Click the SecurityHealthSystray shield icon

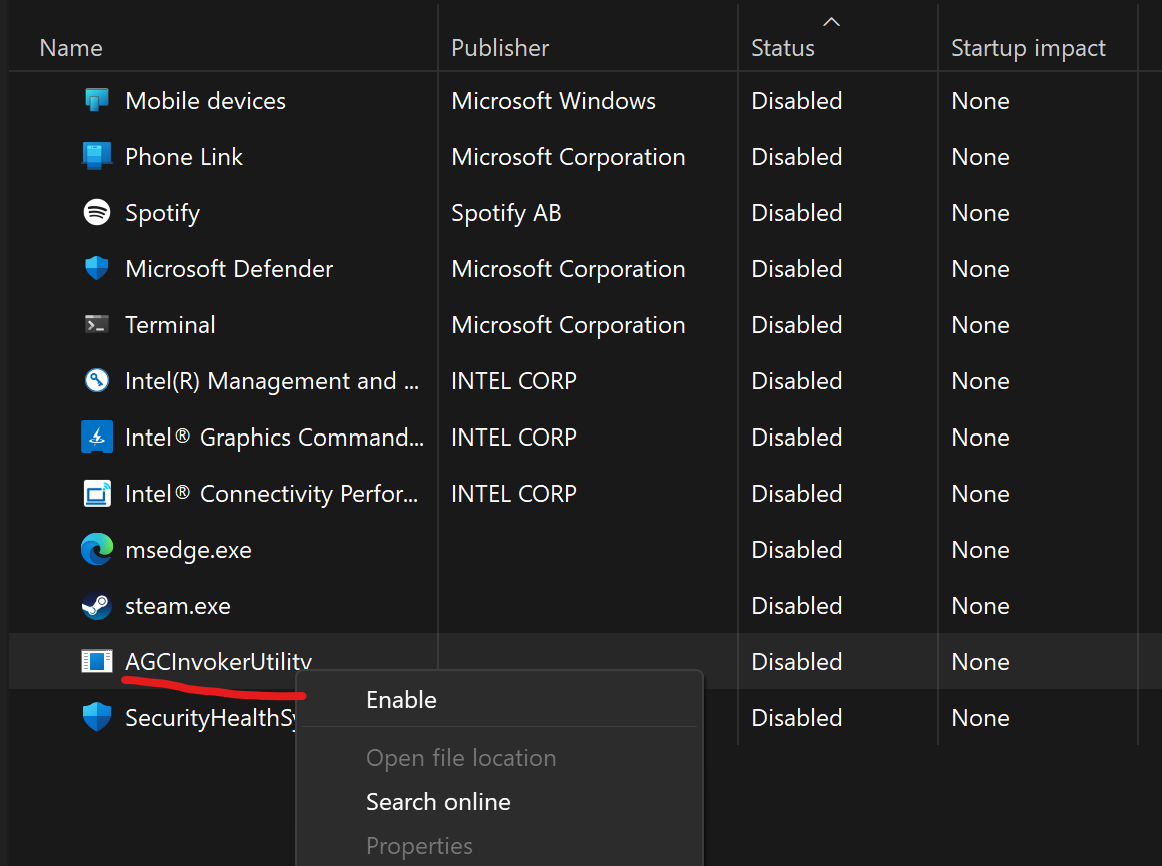(96, 717)
